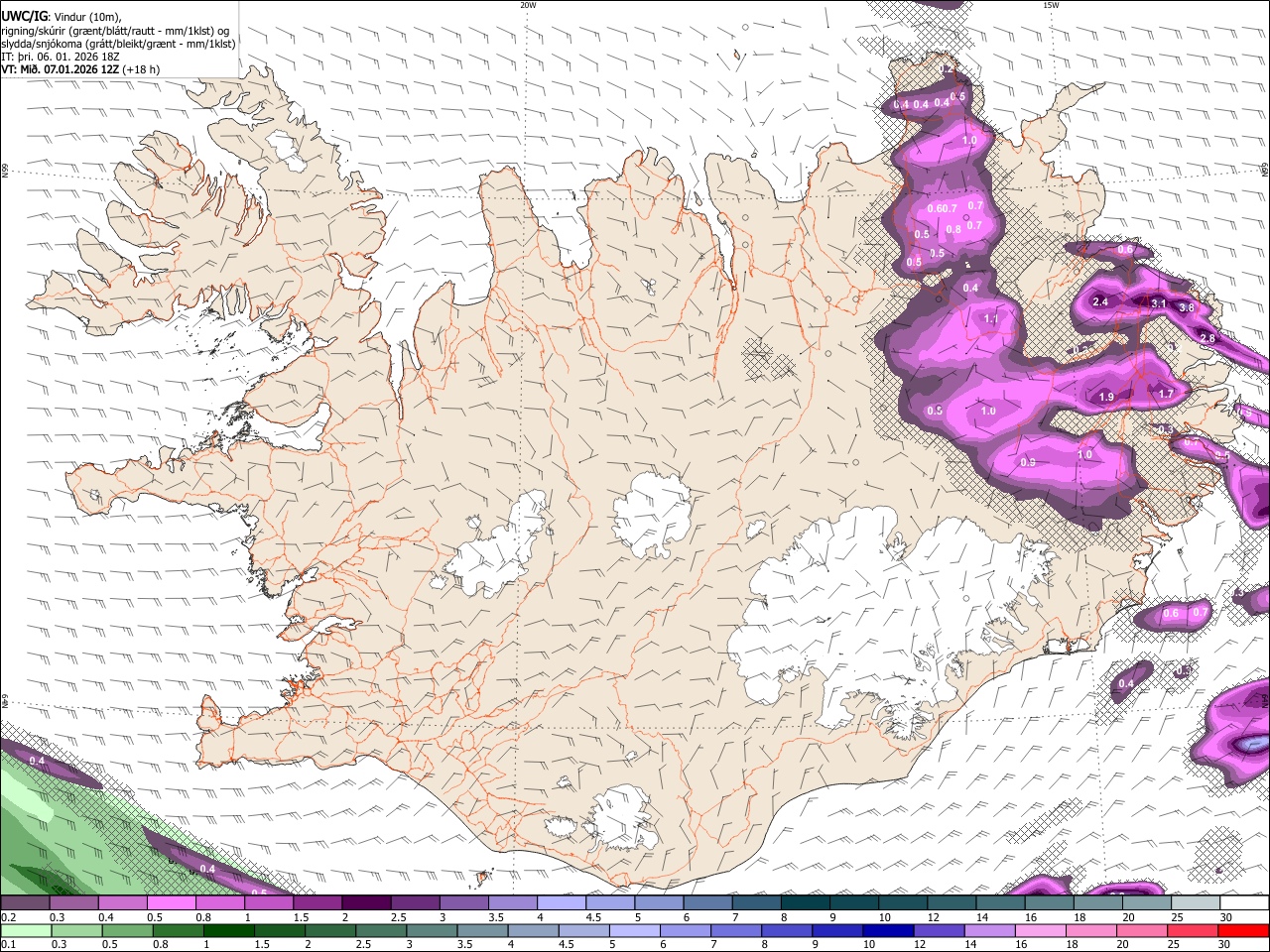Pick the pale lavender 4–4.5 swatch in top legend row
This screenshot has width=1270, height=952.
(x=562, y=903)
